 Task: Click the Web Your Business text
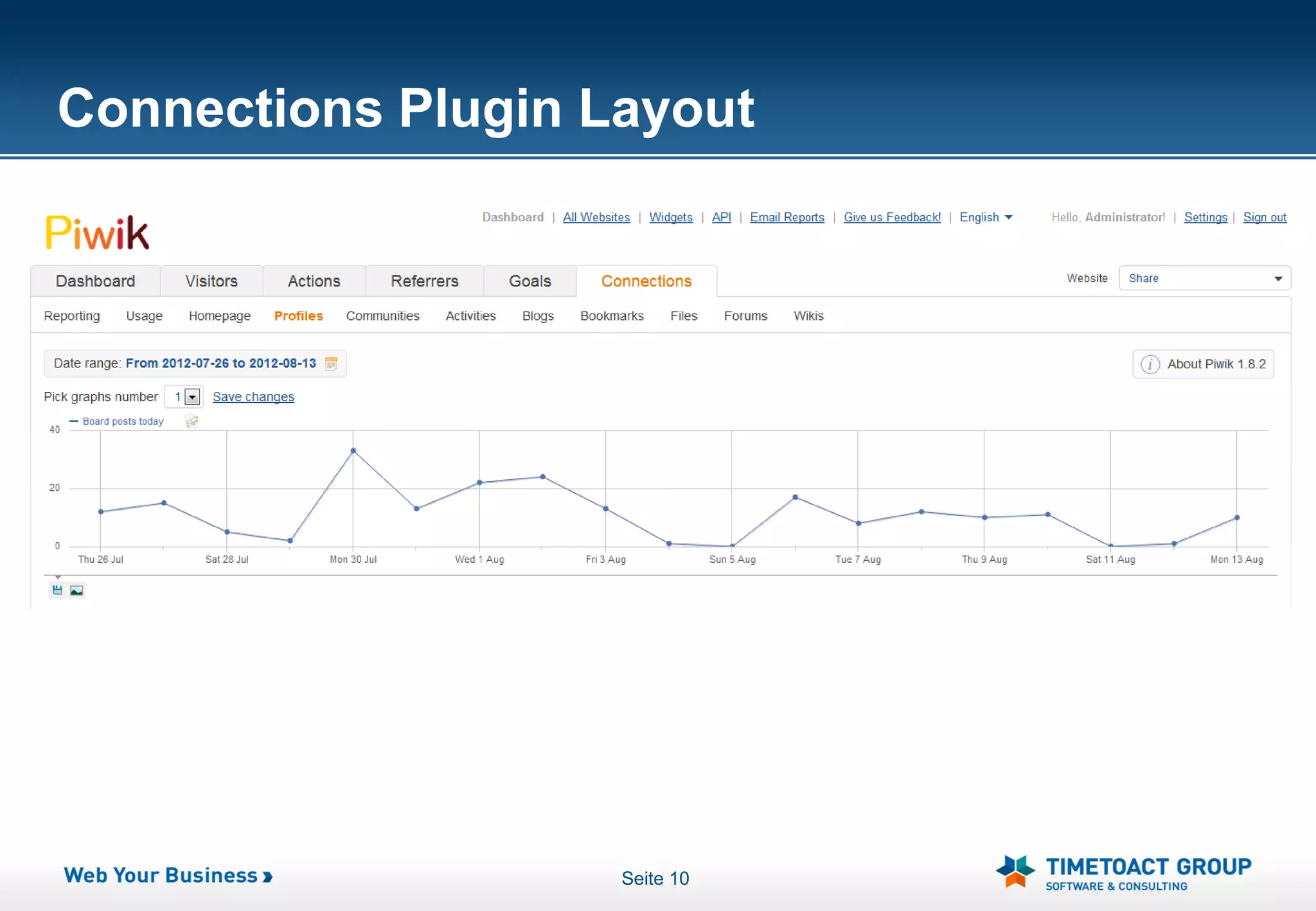coord(168,876)
